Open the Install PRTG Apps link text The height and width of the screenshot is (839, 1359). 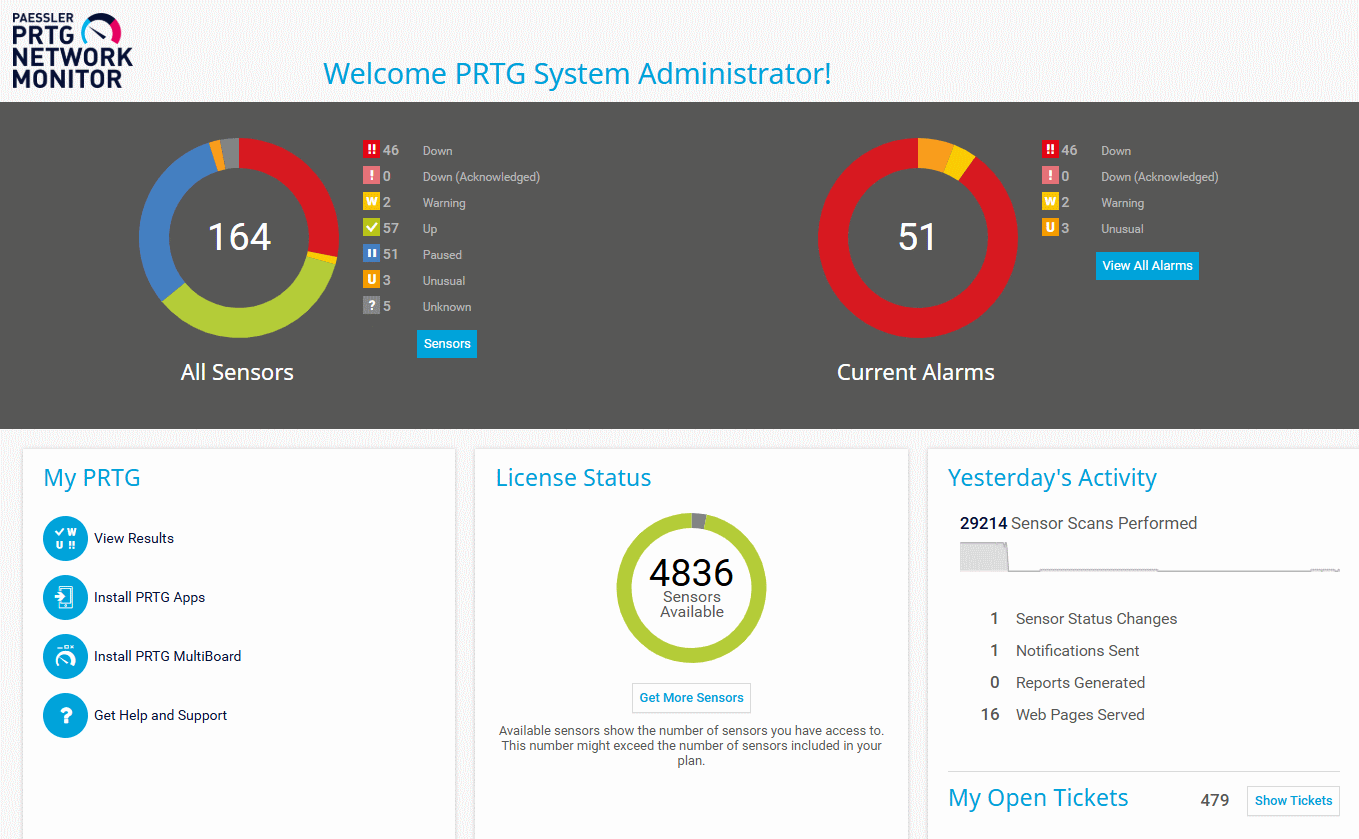coord(149,597)
